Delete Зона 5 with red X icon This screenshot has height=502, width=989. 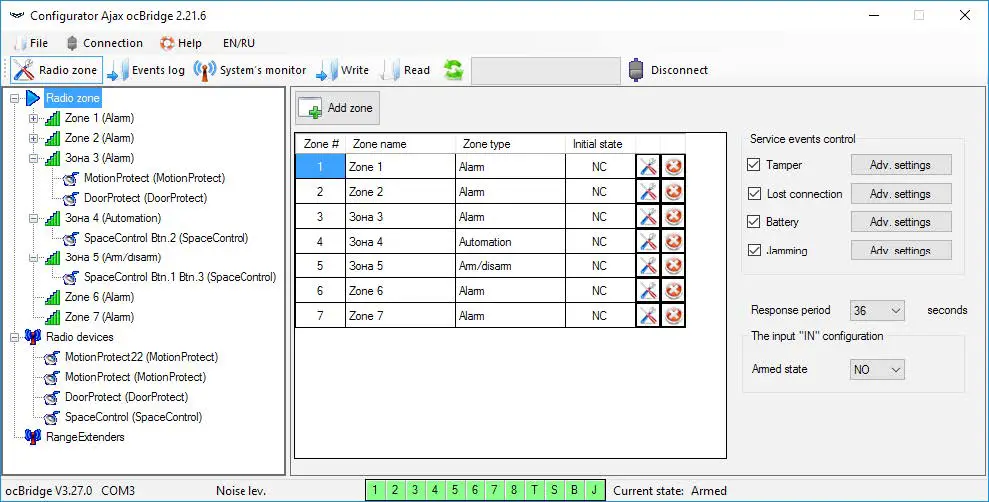(673, 266)
